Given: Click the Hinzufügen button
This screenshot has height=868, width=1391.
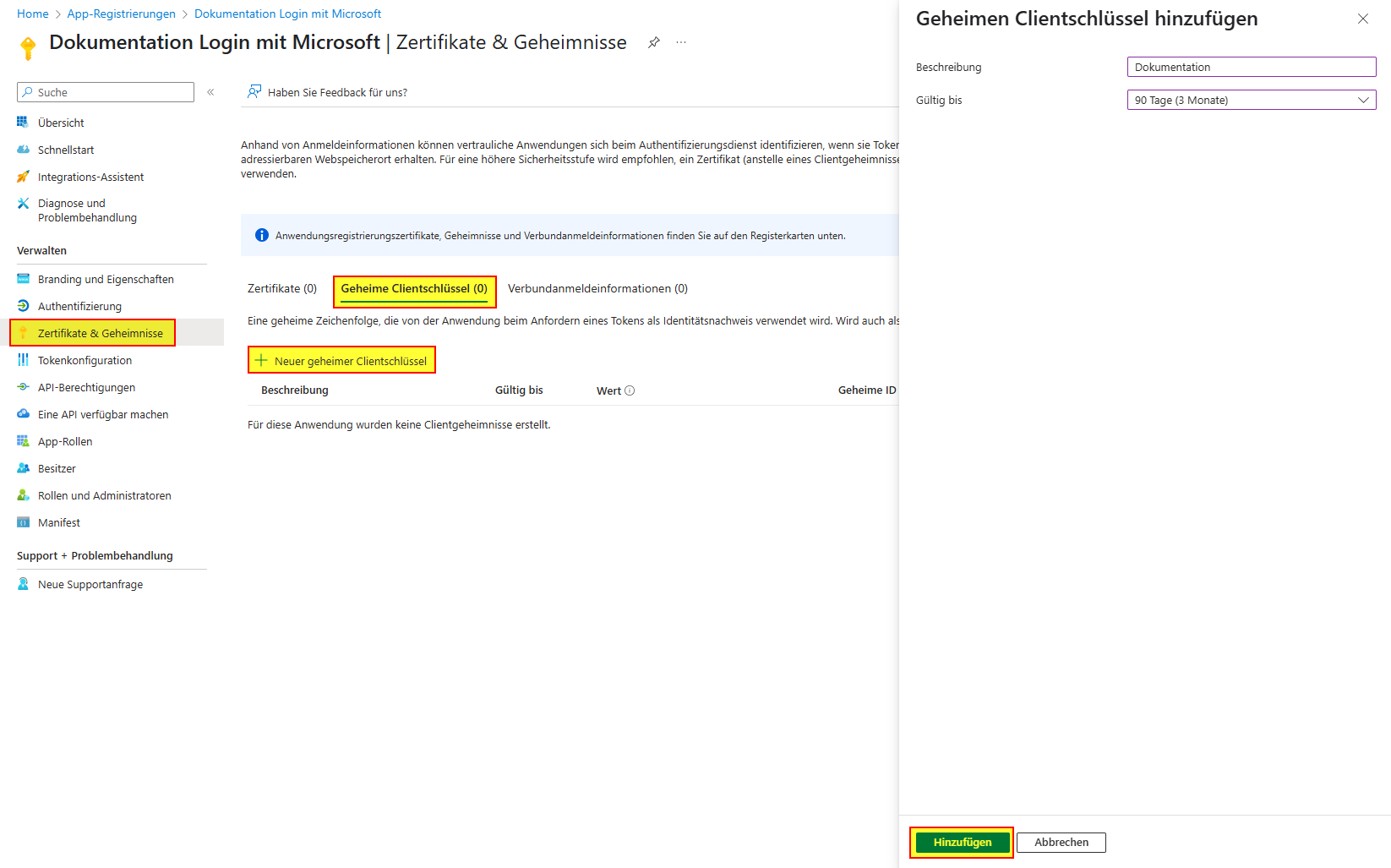Looking at the screenshot, I should 962,842.
